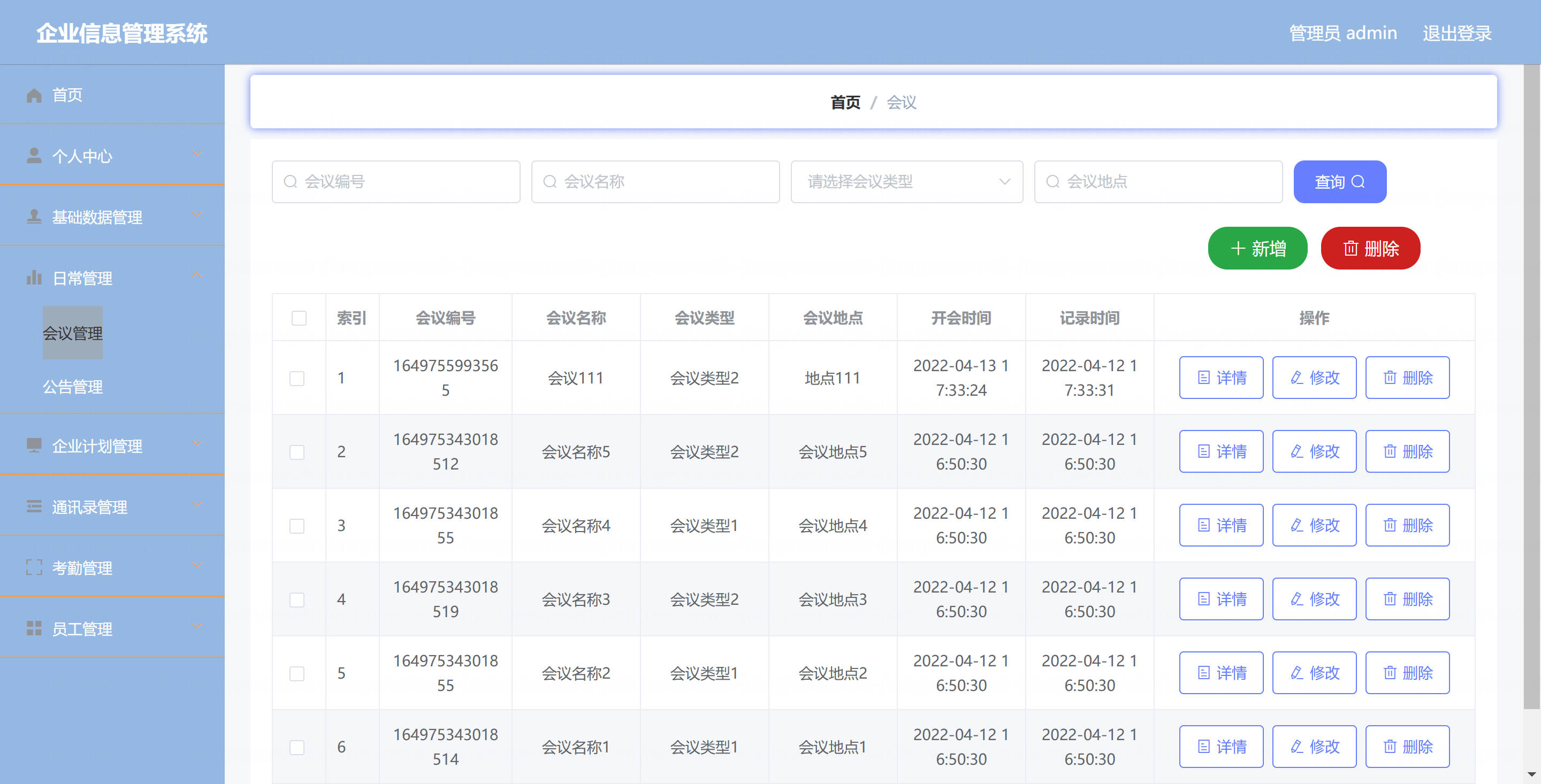Check the box for row 会议名称2
The height and width of the screenshot is (784, 1541).
coord(297,673)
